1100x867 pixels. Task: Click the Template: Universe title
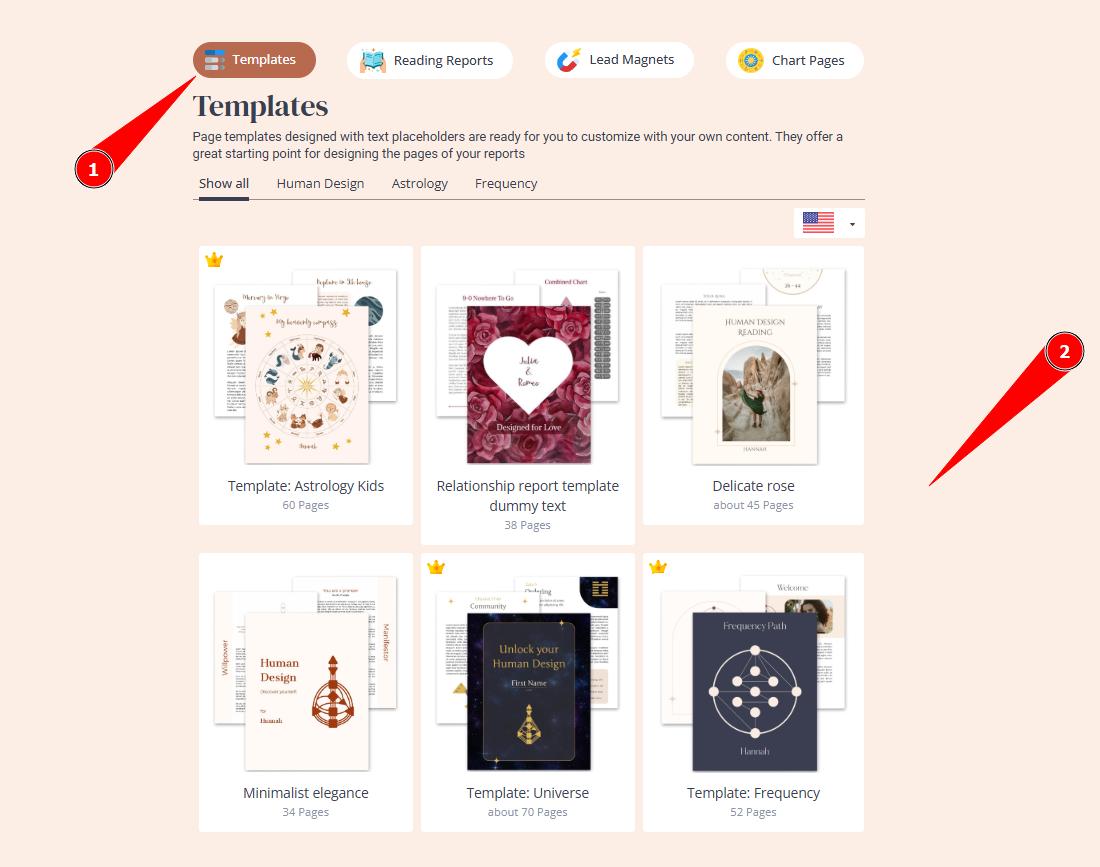pyautogui.click(x=528, y=793)
